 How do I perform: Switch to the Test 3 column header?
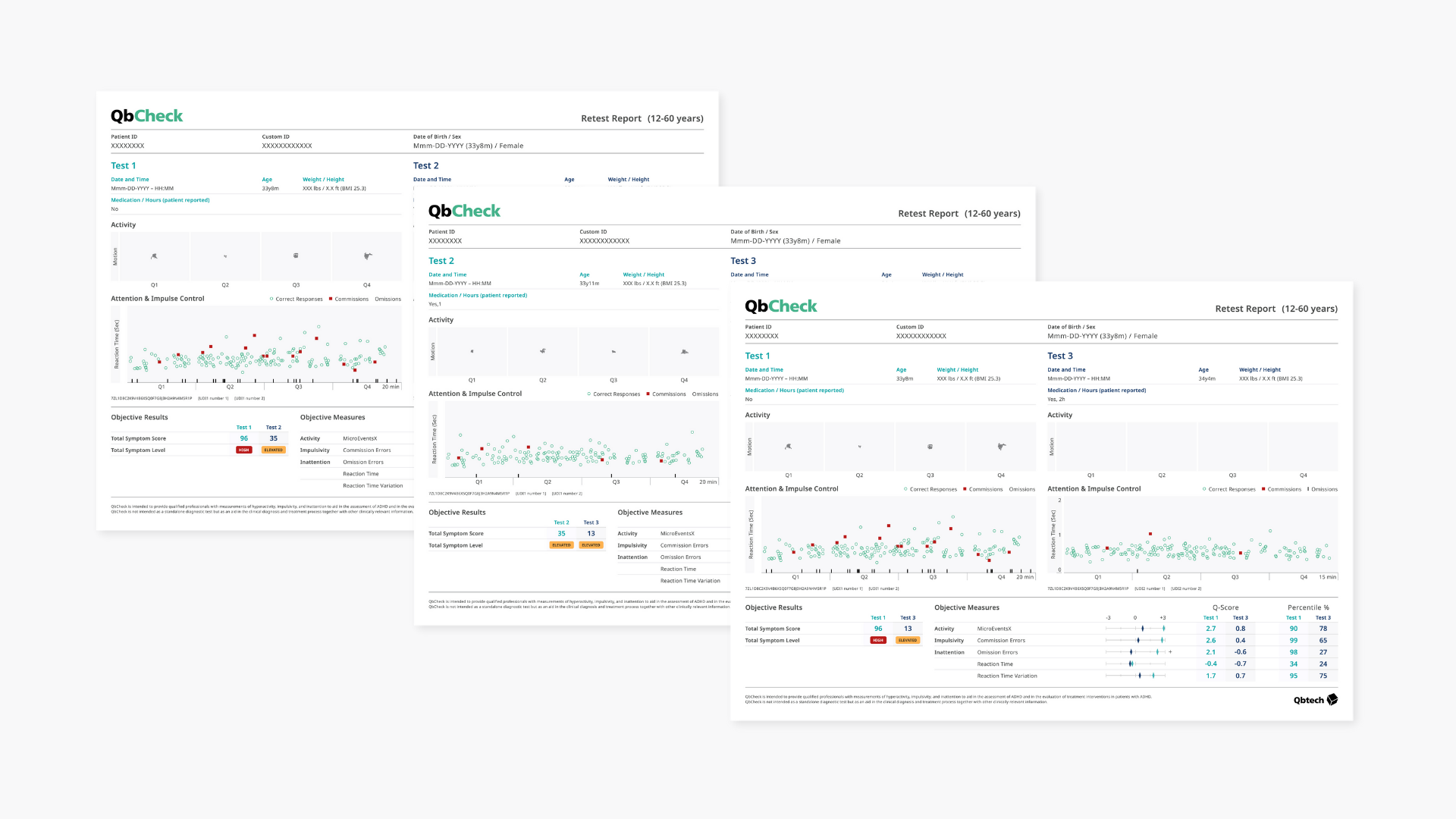[x=907, y=617]
